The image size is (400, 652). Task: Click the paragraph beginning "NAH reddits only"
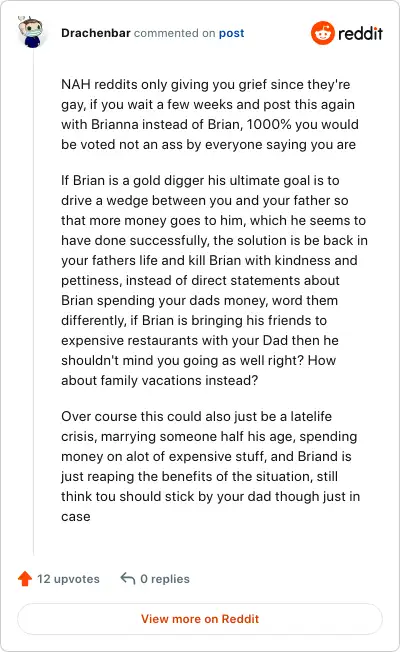(x=210, y=114)
